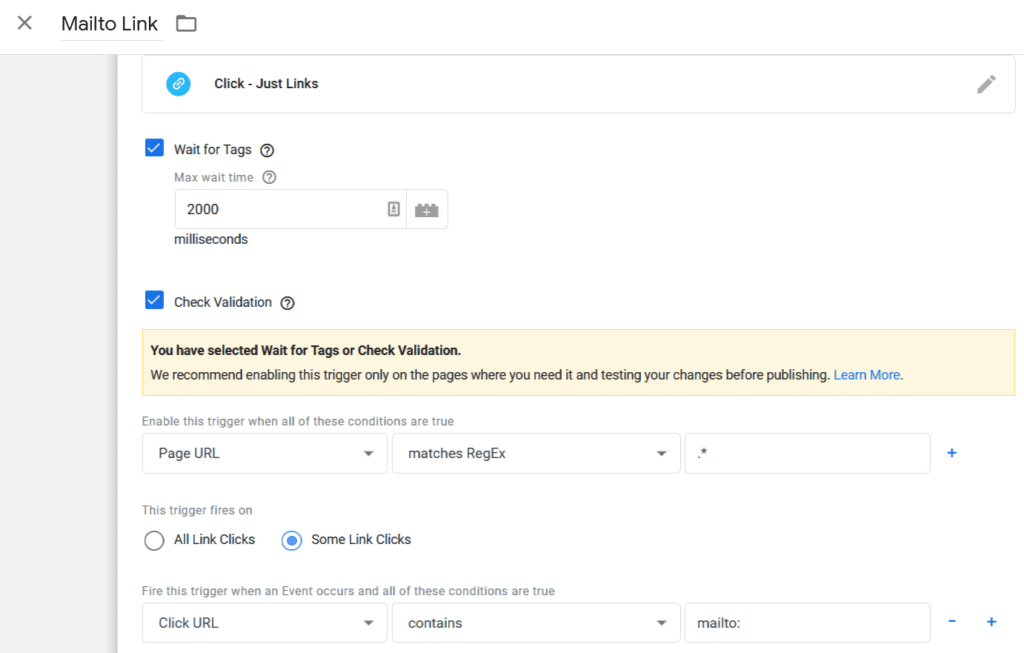This screenshot has height=653, width=1024.
Task: Edit trigger type with pencil icon
Action: [x=986, y=84]
